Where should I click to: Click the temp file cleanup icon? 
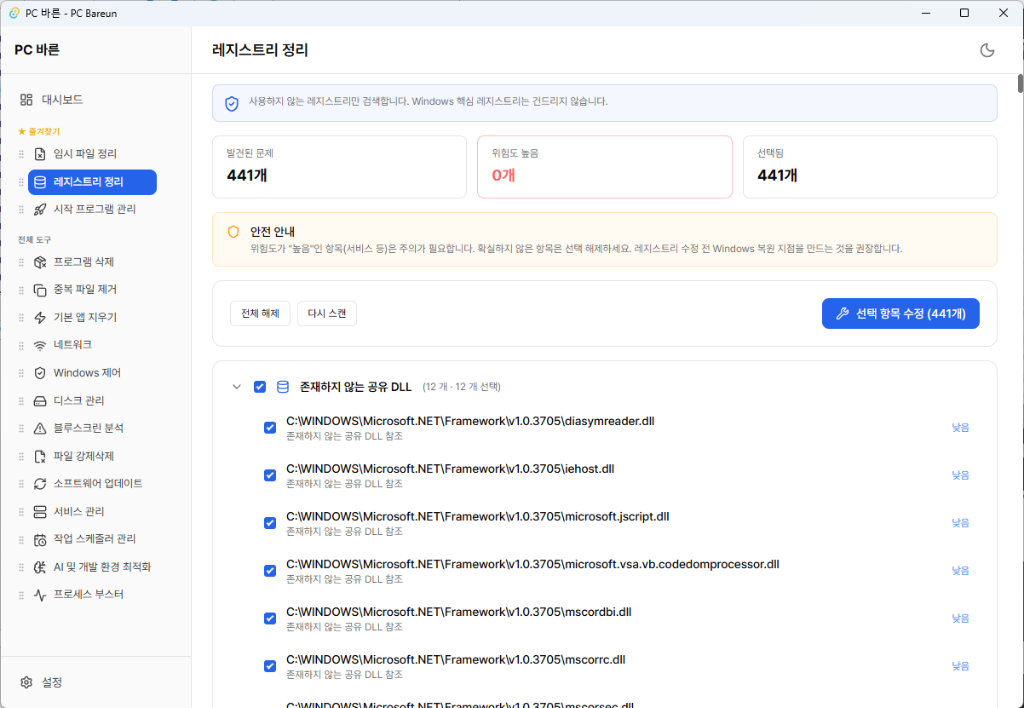point(40,154)
